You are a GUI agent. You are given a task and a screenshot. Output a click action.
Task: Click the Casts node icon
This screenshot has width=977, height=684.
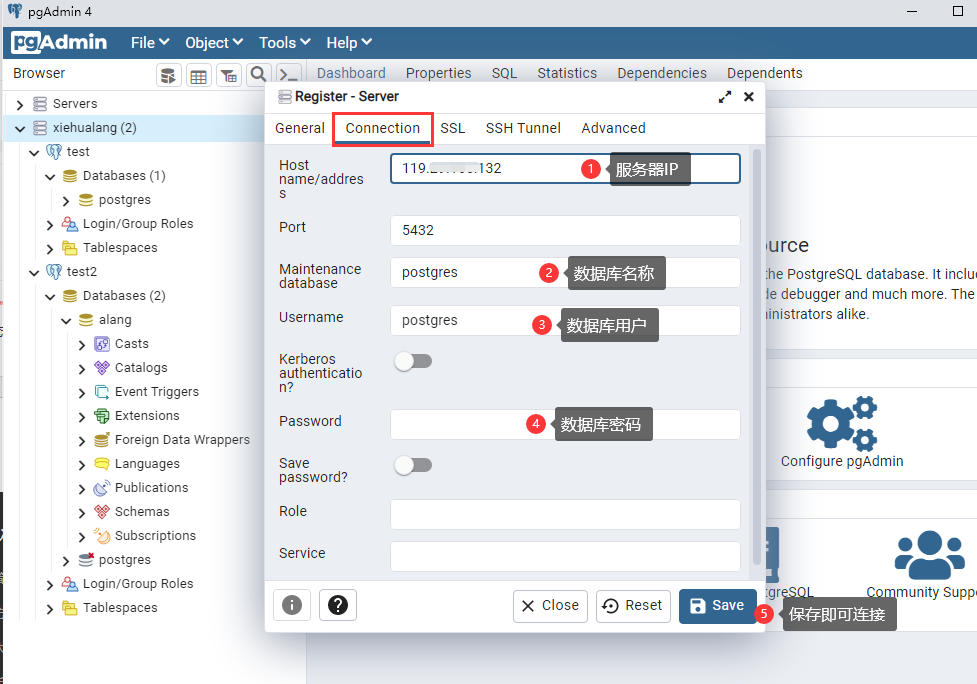pos(102,344)
